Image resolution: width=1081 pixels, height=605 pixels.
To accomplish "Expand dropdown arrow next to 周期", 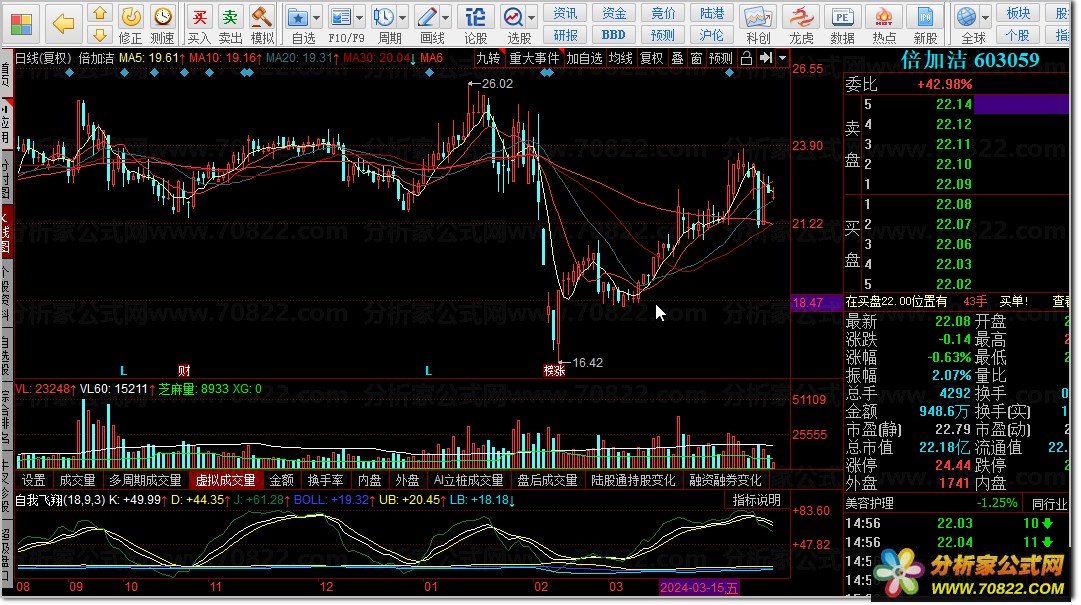I will 403,17.
